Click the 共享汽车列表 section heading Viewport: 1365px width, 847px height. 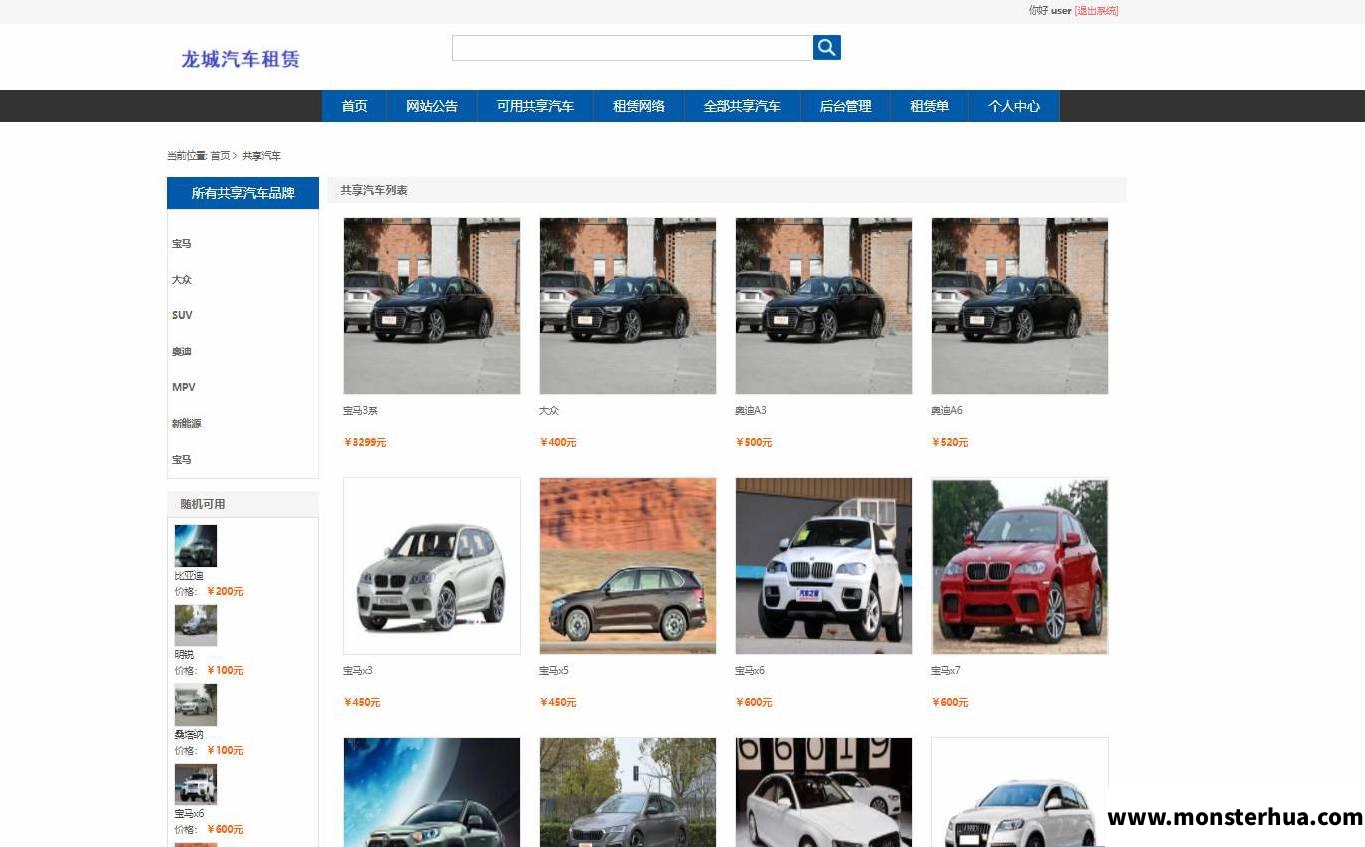coord(374,190)
